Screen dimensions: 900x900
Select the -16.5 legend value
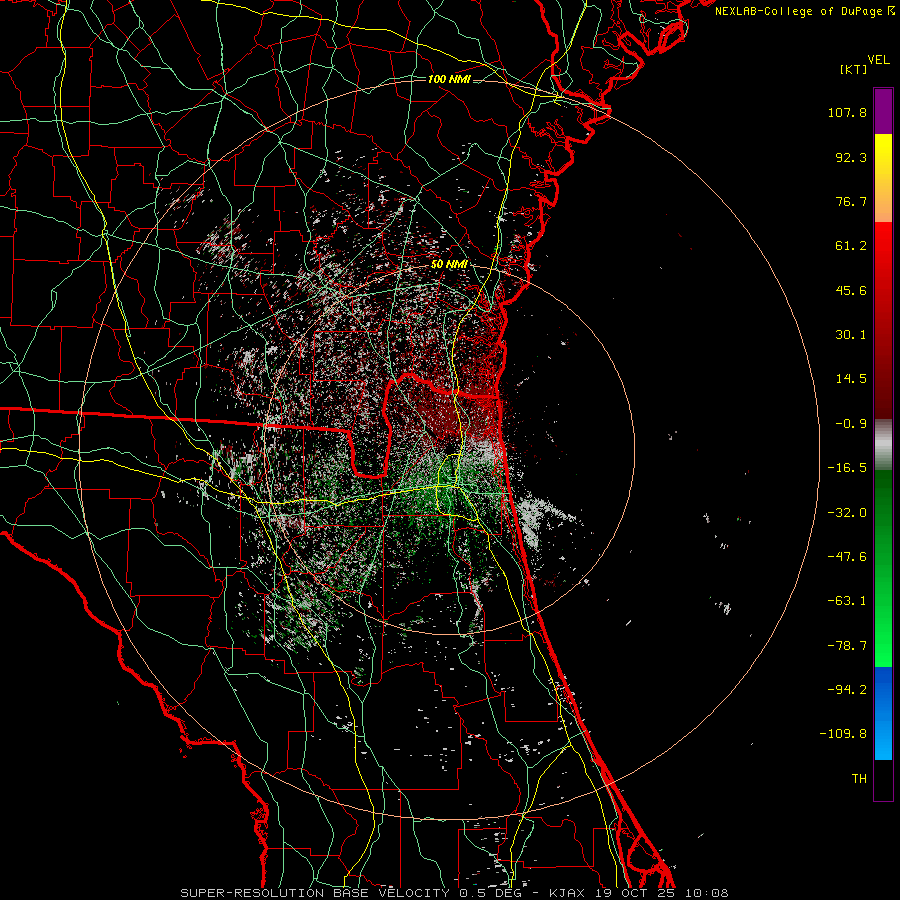847,468
